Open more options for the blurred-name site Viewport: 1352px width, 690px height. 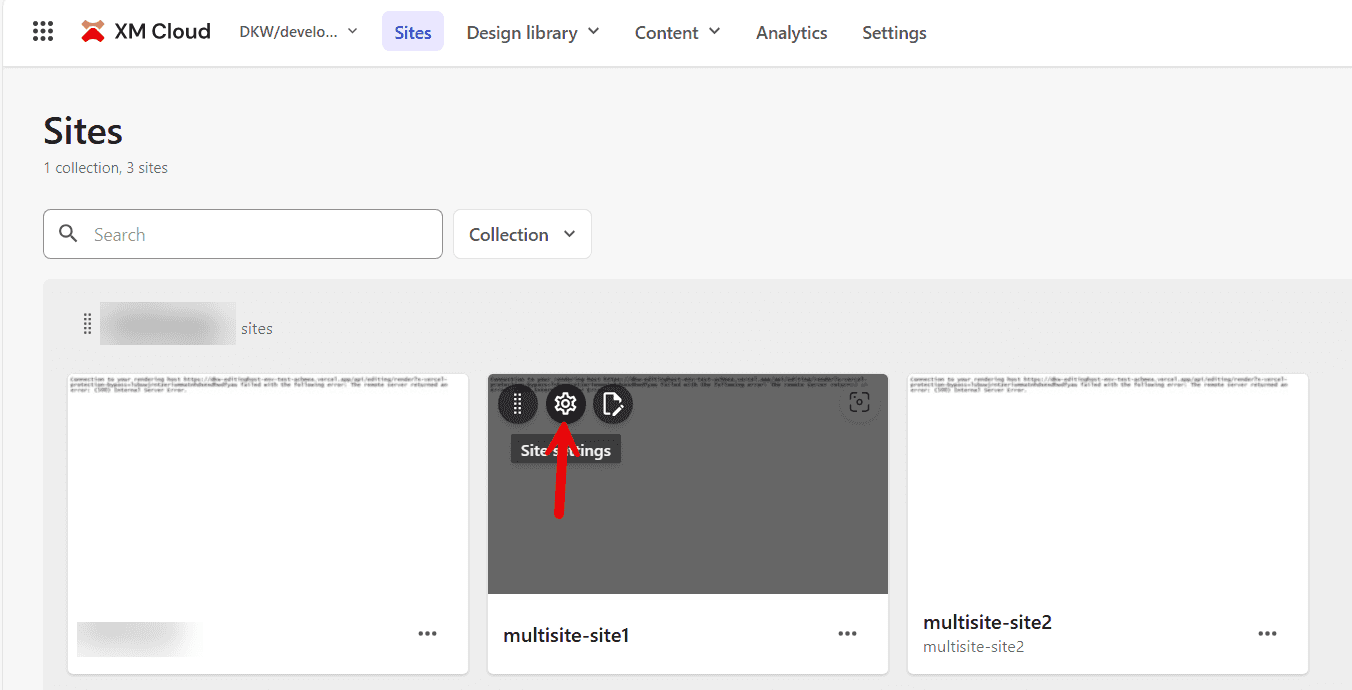(x=428, y=634)
